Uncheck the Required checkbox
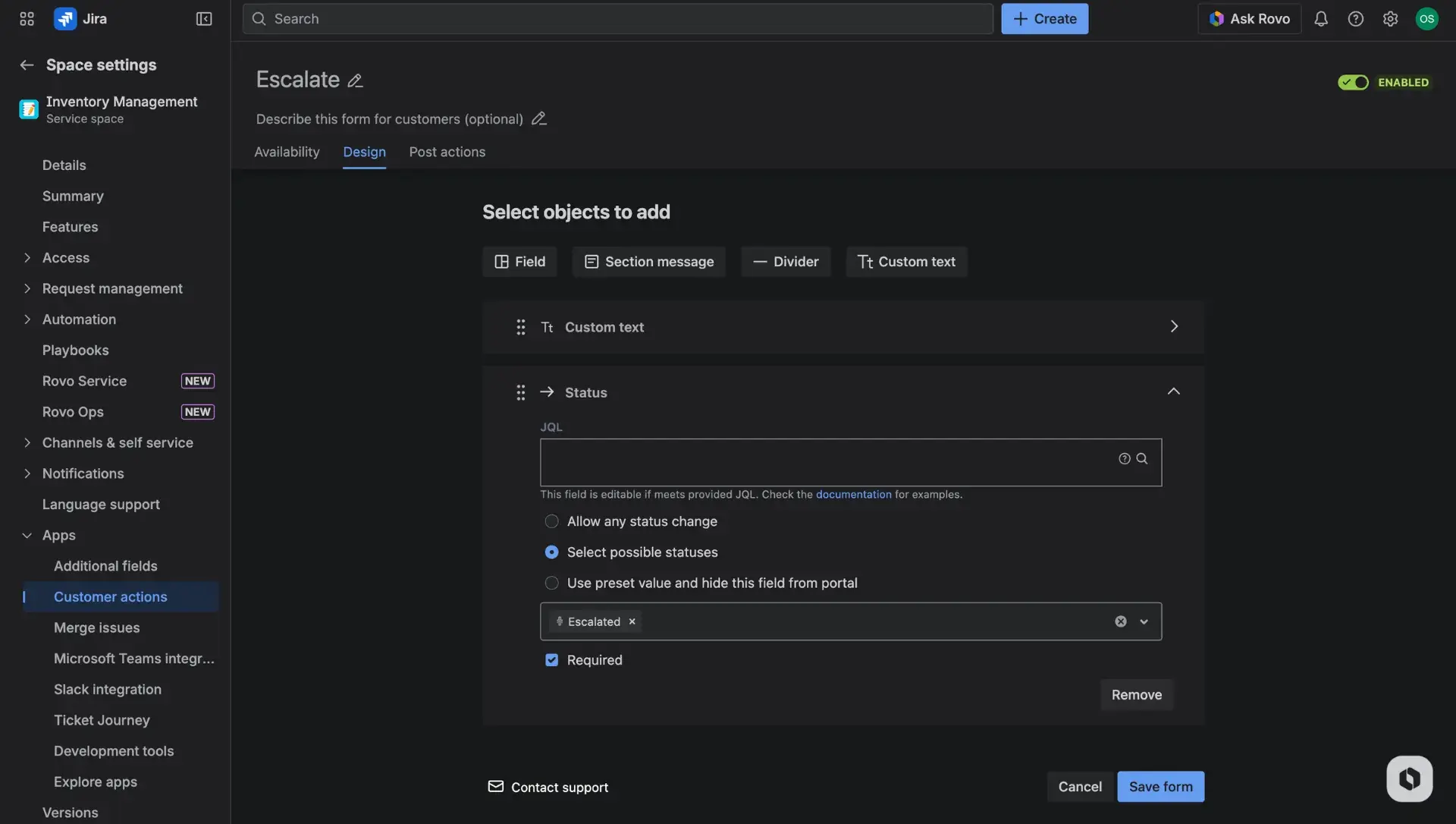This screenshot has width=1456, height=824. tap(551, 660)
